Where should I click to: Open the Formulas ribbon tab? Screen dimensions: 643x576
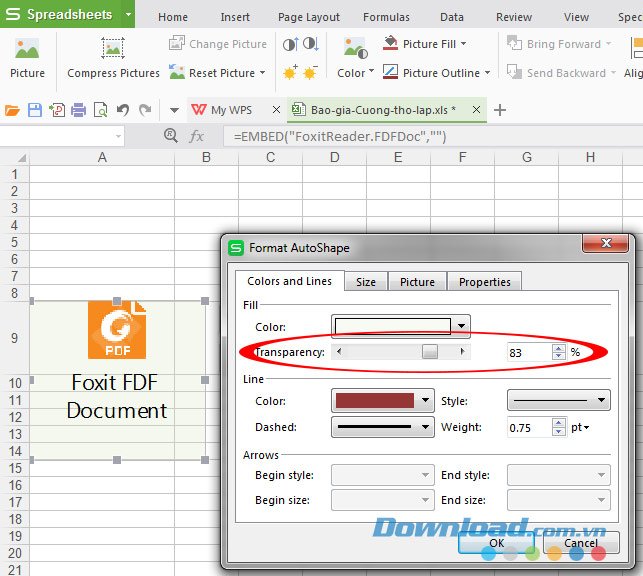386,17
